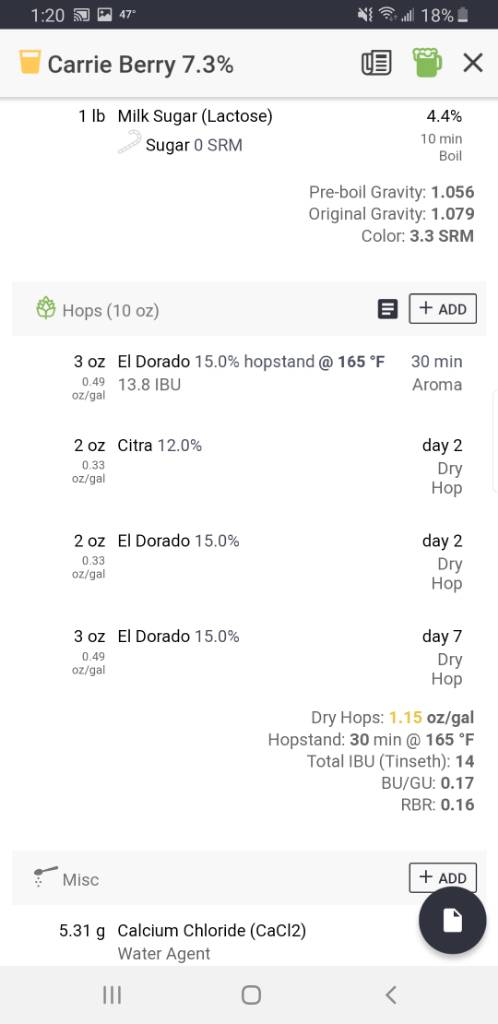The height and width of the screenshot is (1024, 498).
Task: Open the recipe sheet newspaper icon
Action: 377,63
